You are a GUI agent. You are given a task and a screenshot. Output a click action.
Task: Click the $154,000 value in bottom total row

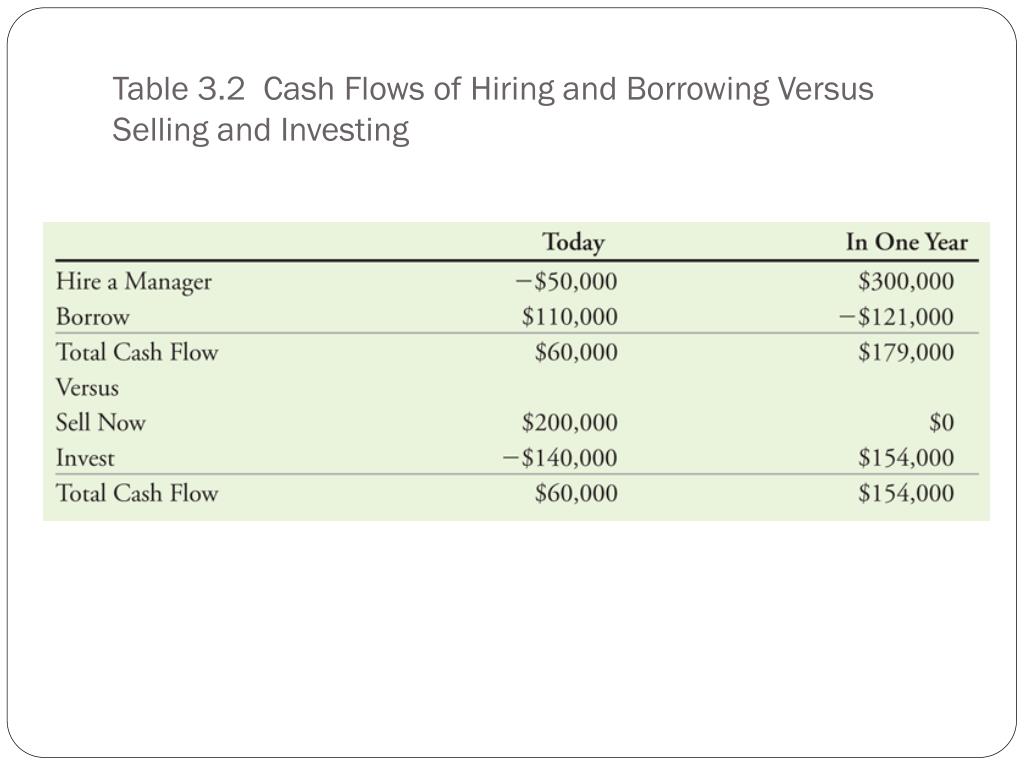pyautogui.click(x=906, y=493)
